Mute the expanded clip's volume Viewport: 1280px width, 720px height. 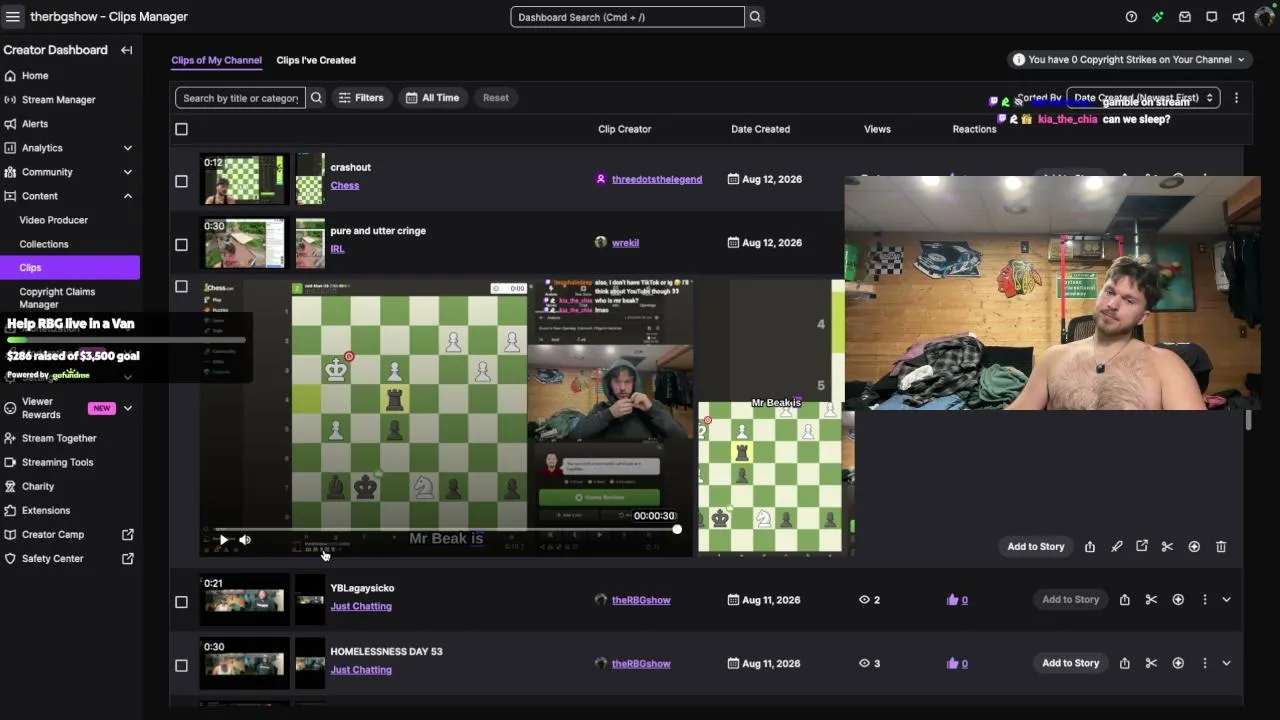pyautogui.click(x=245, y=540)
